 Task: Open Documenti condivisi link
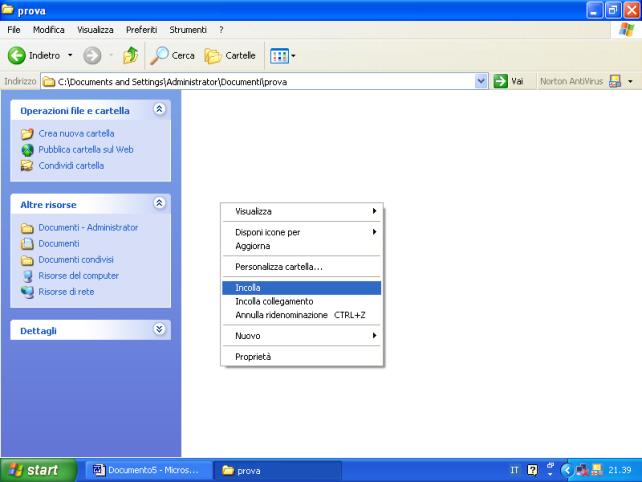[76, 260]
